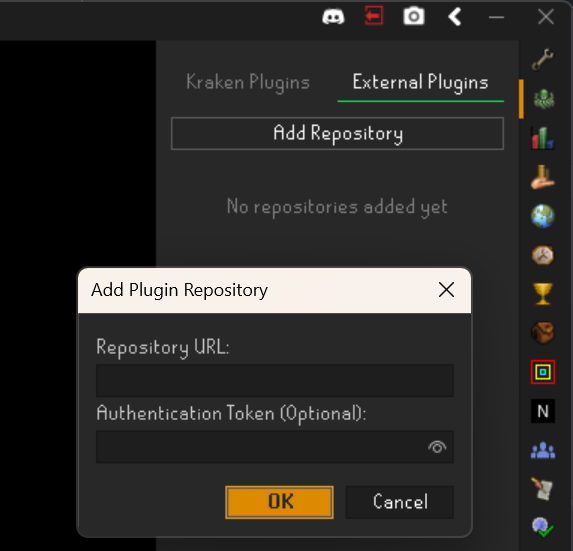Open the Discord icon in title bar
The width and height of the screenshot is (573, 551).
[333, 17]
